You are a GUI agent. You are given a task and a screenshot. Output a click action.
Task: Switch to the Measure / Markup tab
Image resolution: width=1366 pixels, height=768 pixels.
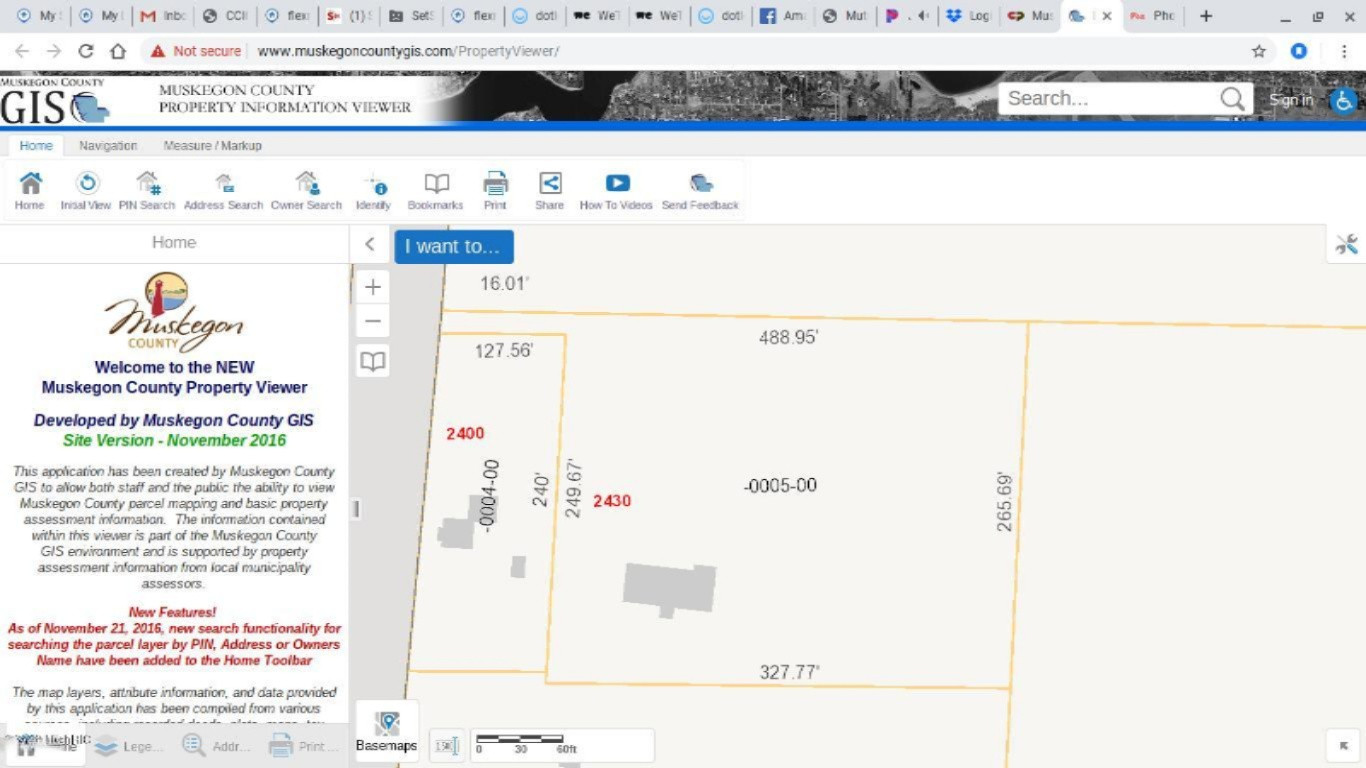[x=213, y=145]
